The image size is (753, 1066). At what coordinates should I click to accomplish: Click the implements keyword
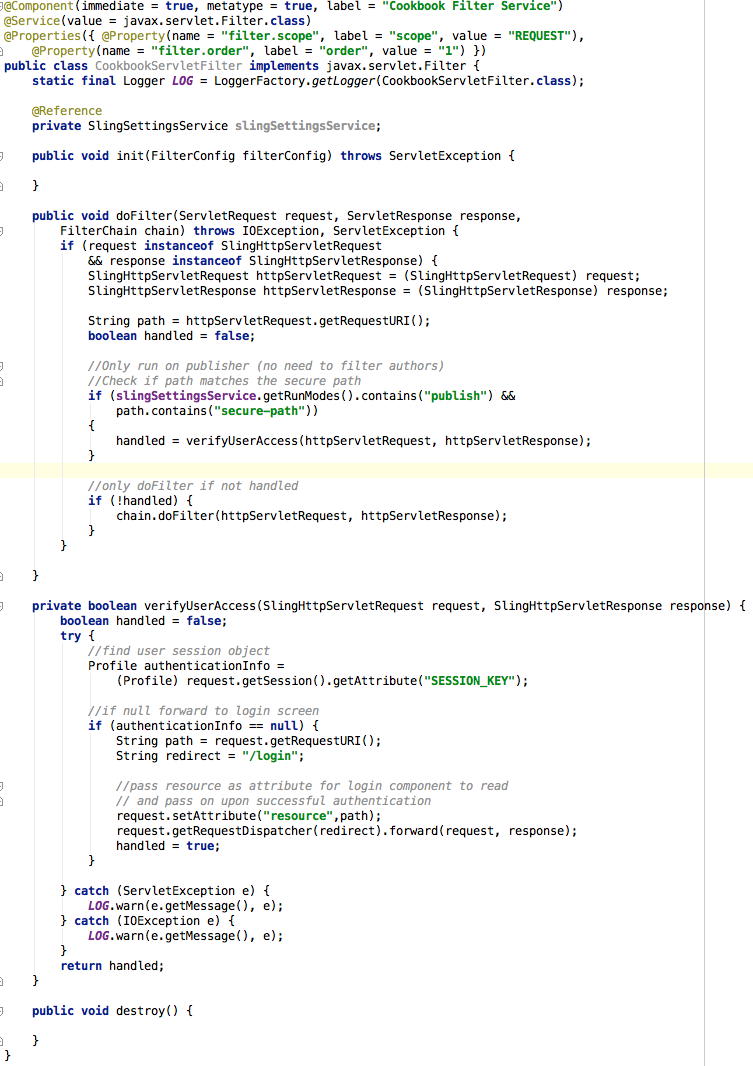pyautogui.click(x=283, y=66)
